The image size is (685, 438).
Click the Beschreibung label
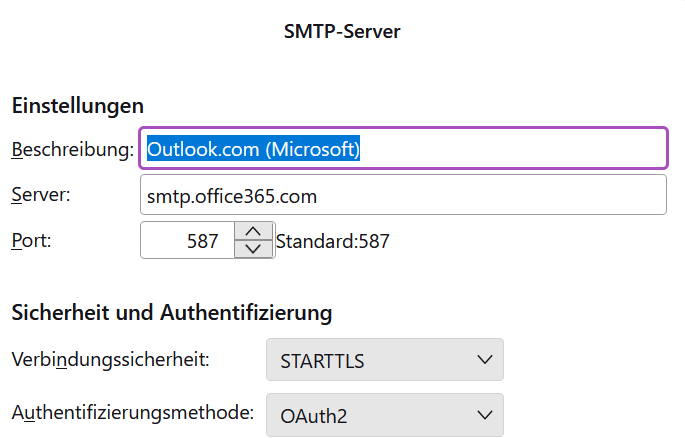tap(72, 149)
